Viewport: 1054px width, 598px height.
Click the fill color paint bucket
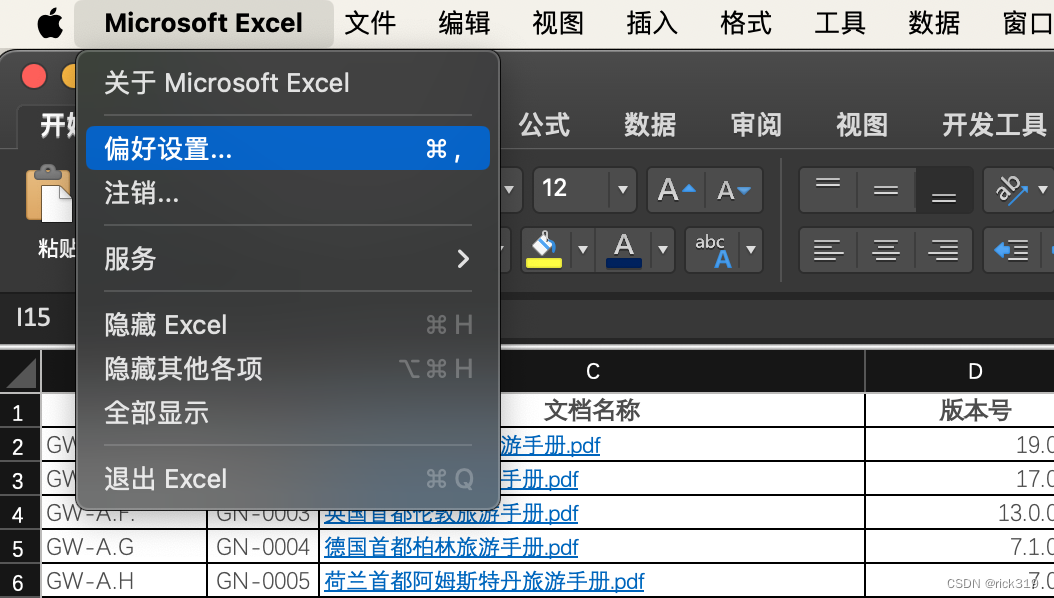tap(546, 249)
